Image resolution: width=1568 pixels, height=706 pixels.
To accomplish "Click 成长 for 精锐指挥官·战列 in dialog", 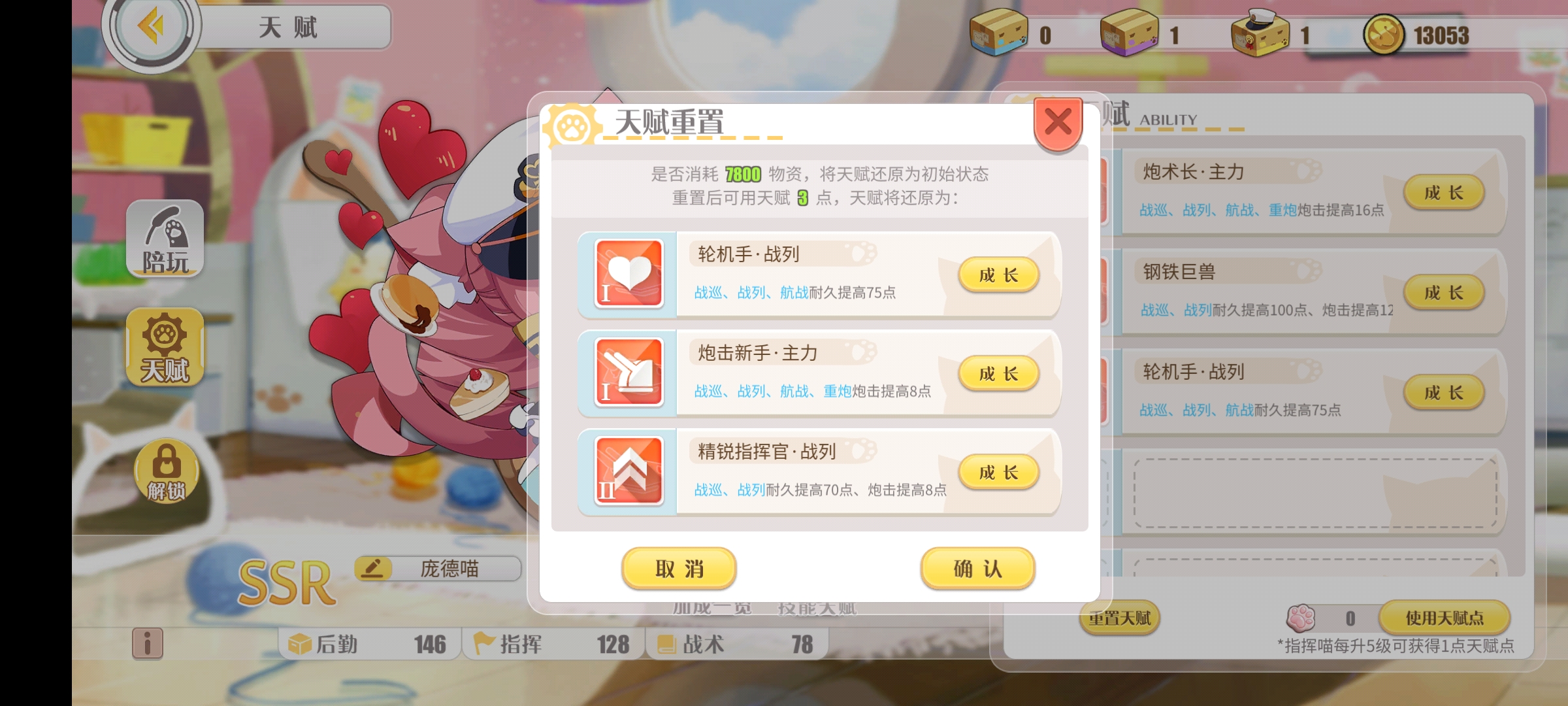I will pyautogui.click(x=998, y=473).
